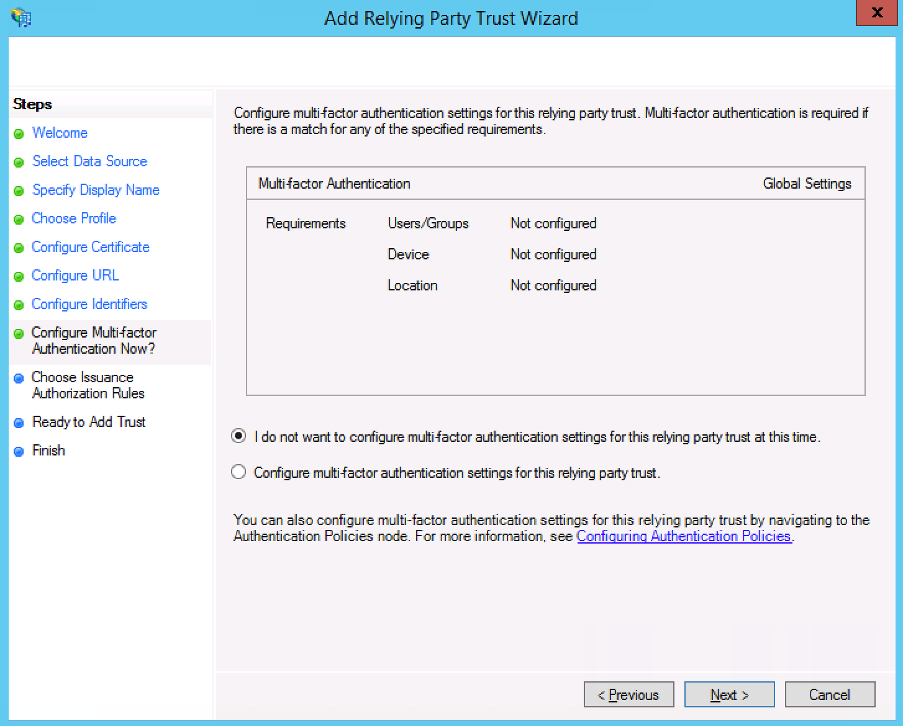Screen dimensions: 904x726
Task: Close the wizard with red X button
Action: [x=877, y=14]
